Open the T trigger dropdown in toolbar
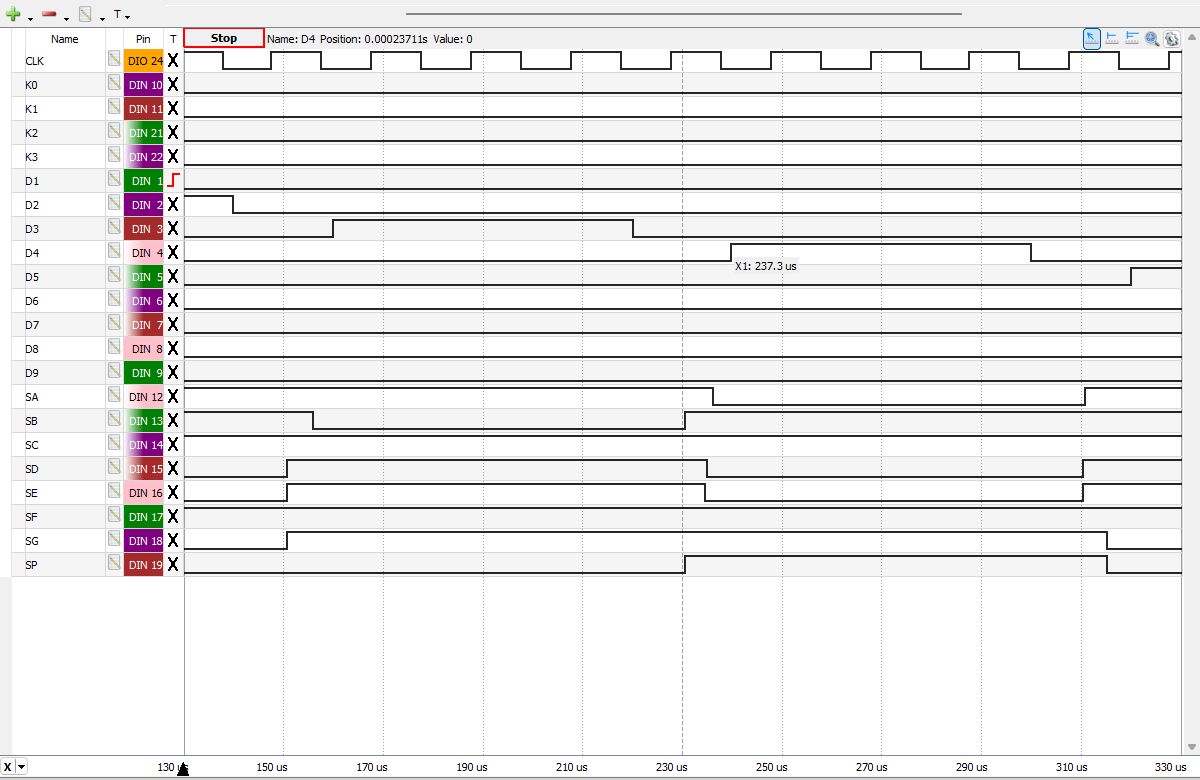 tap(121, 15)
